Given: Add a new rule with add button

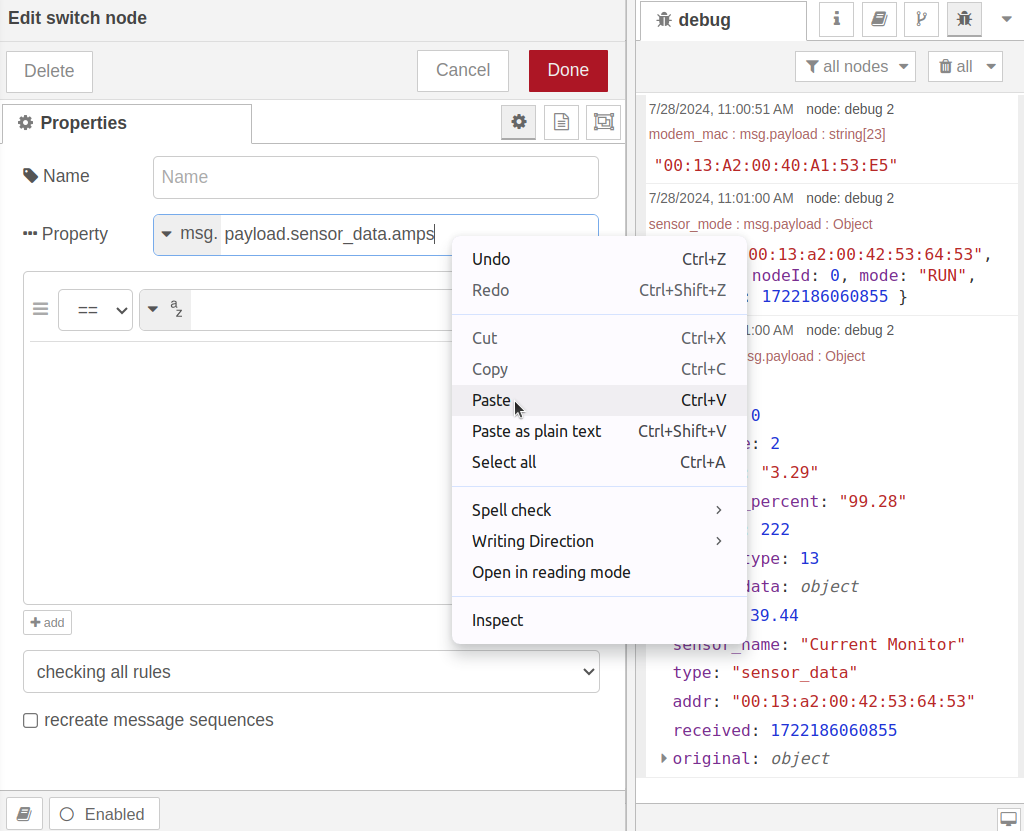Looking at the screenshot, I should coord(48,623).
